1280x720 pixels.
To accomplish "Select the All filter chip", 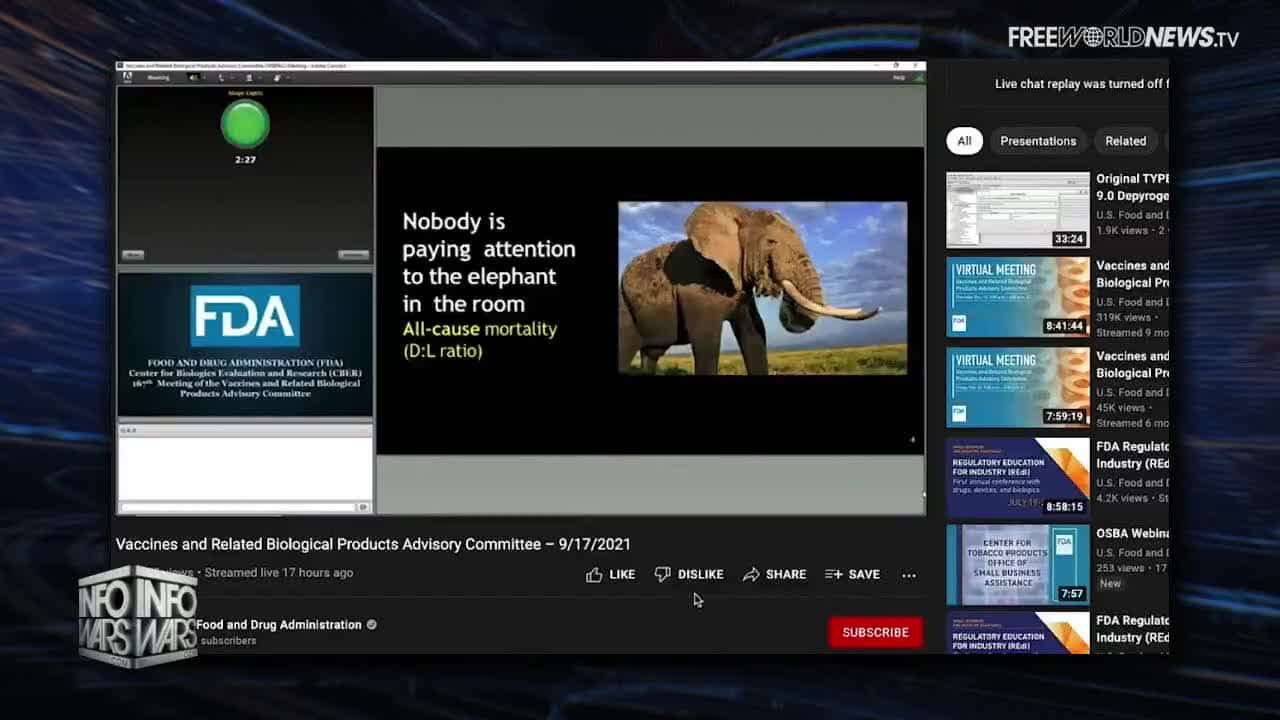I will click(964, 141).
